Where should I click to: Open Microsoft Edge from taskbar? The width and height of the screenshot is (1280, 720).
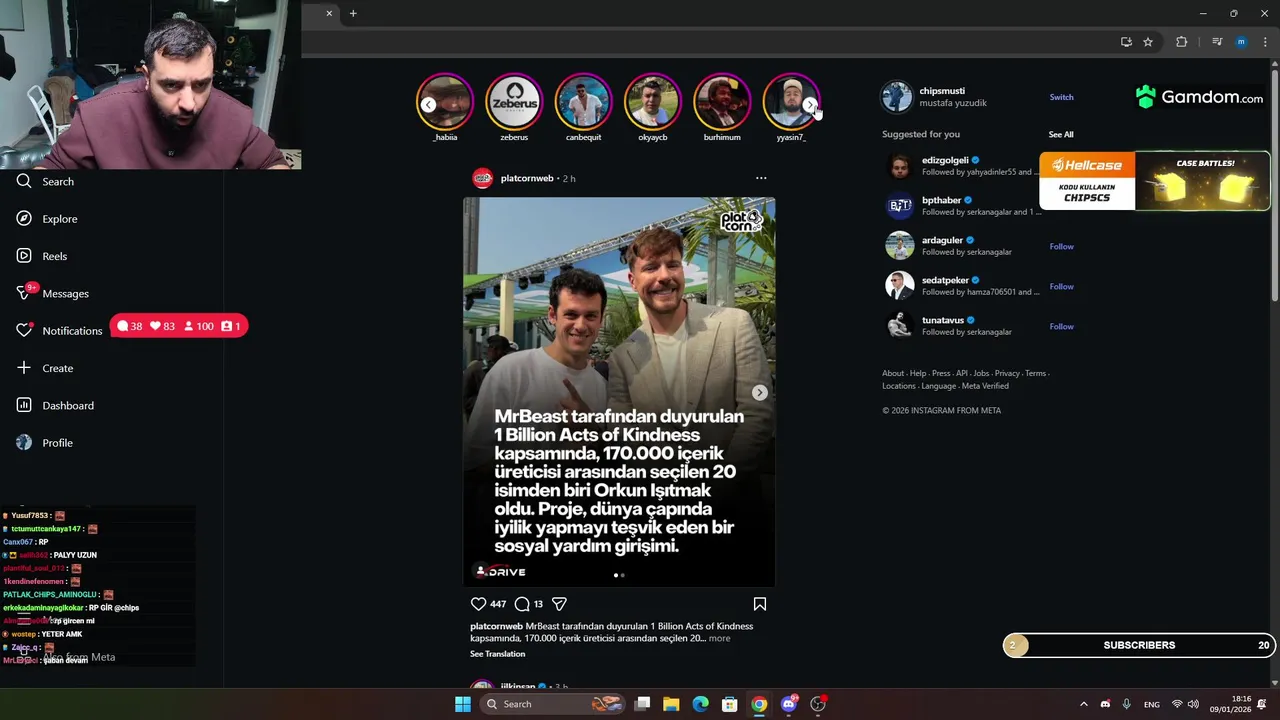click(700, 704)
